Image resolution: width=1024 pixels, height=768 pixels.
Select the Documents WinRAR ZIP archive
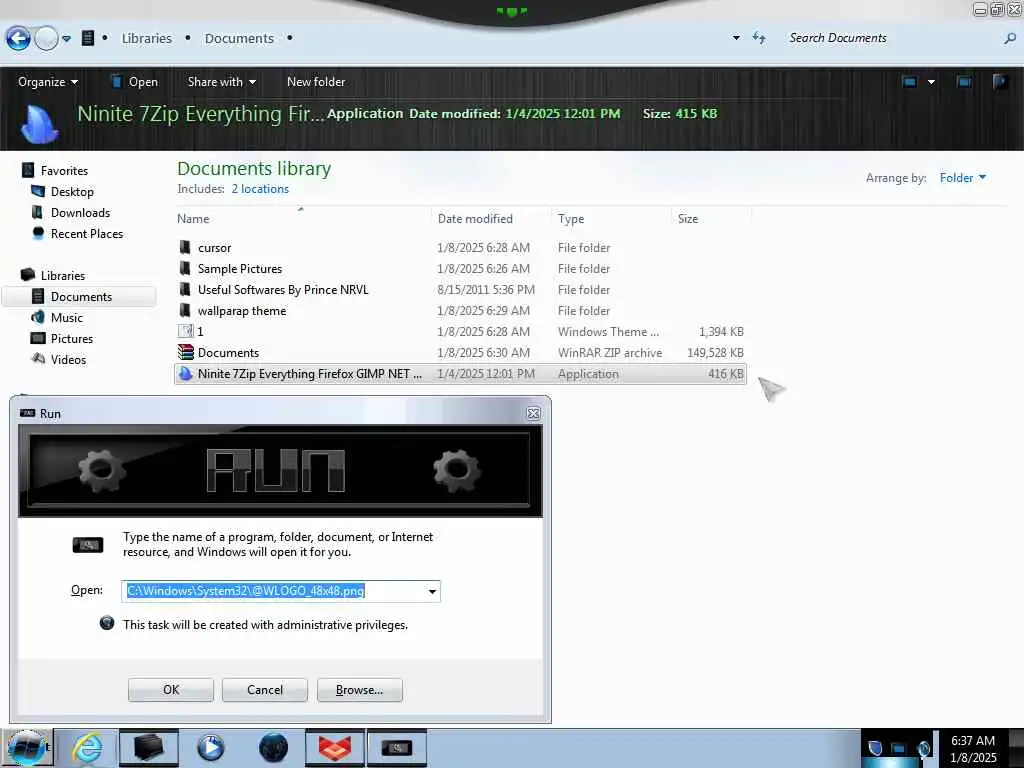460,353
